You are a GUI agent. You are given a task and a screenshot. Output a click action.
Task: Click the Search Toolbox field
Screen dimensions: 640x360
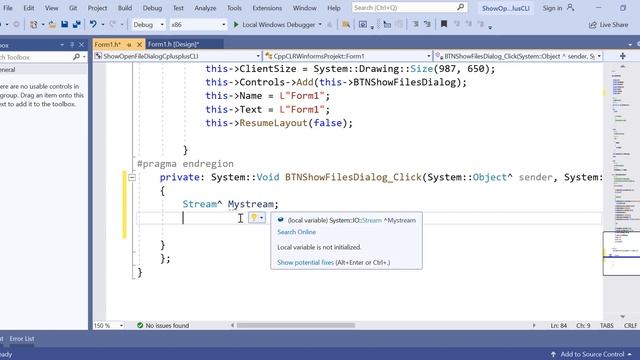[36, 57]
